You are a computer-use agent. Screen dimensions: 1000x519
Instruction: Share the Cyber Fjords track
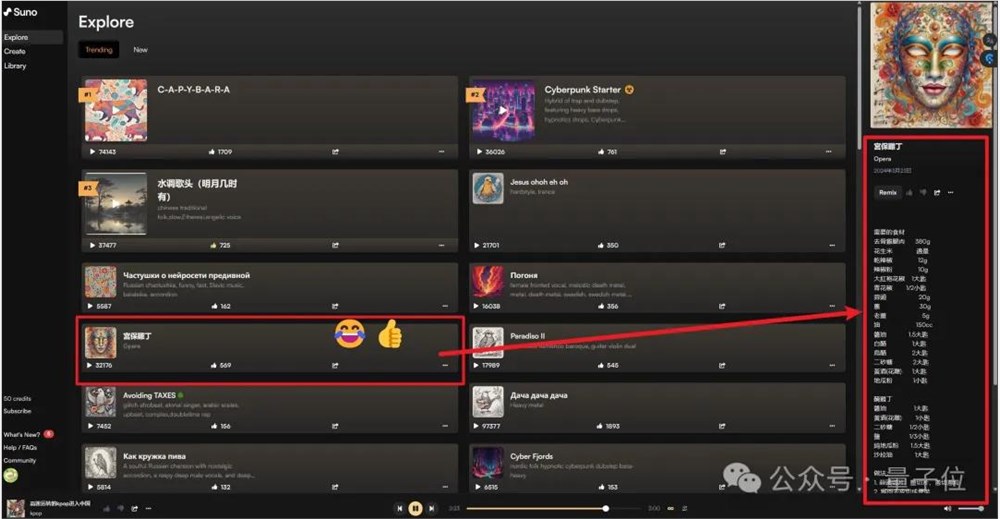(723, 487)
